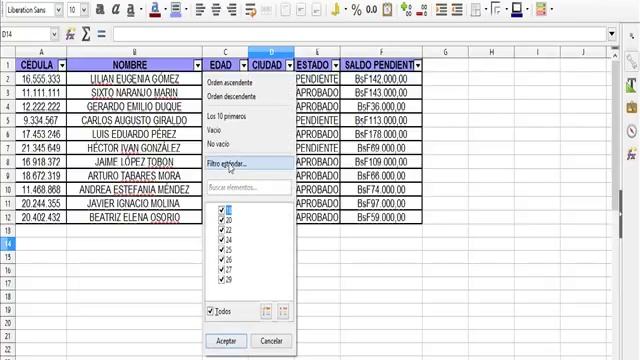Open the EDAD column filter dropdown
The width and height of the screenshot is (640, 360).
coord(244,65)
